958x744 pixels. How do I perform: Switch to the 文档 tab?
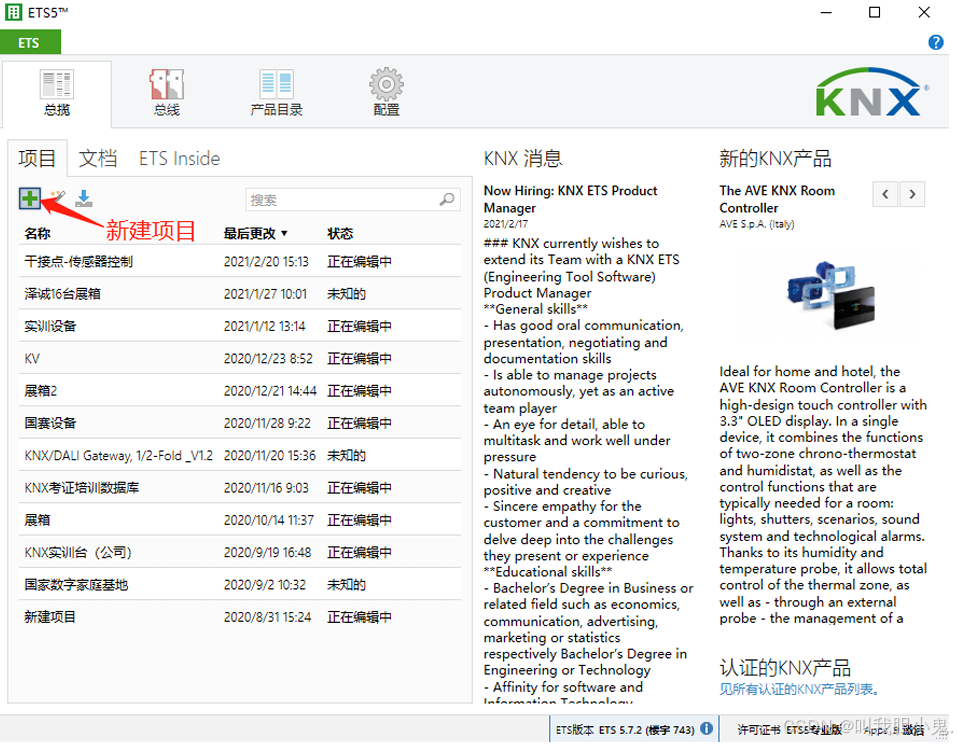coord(98,158)
